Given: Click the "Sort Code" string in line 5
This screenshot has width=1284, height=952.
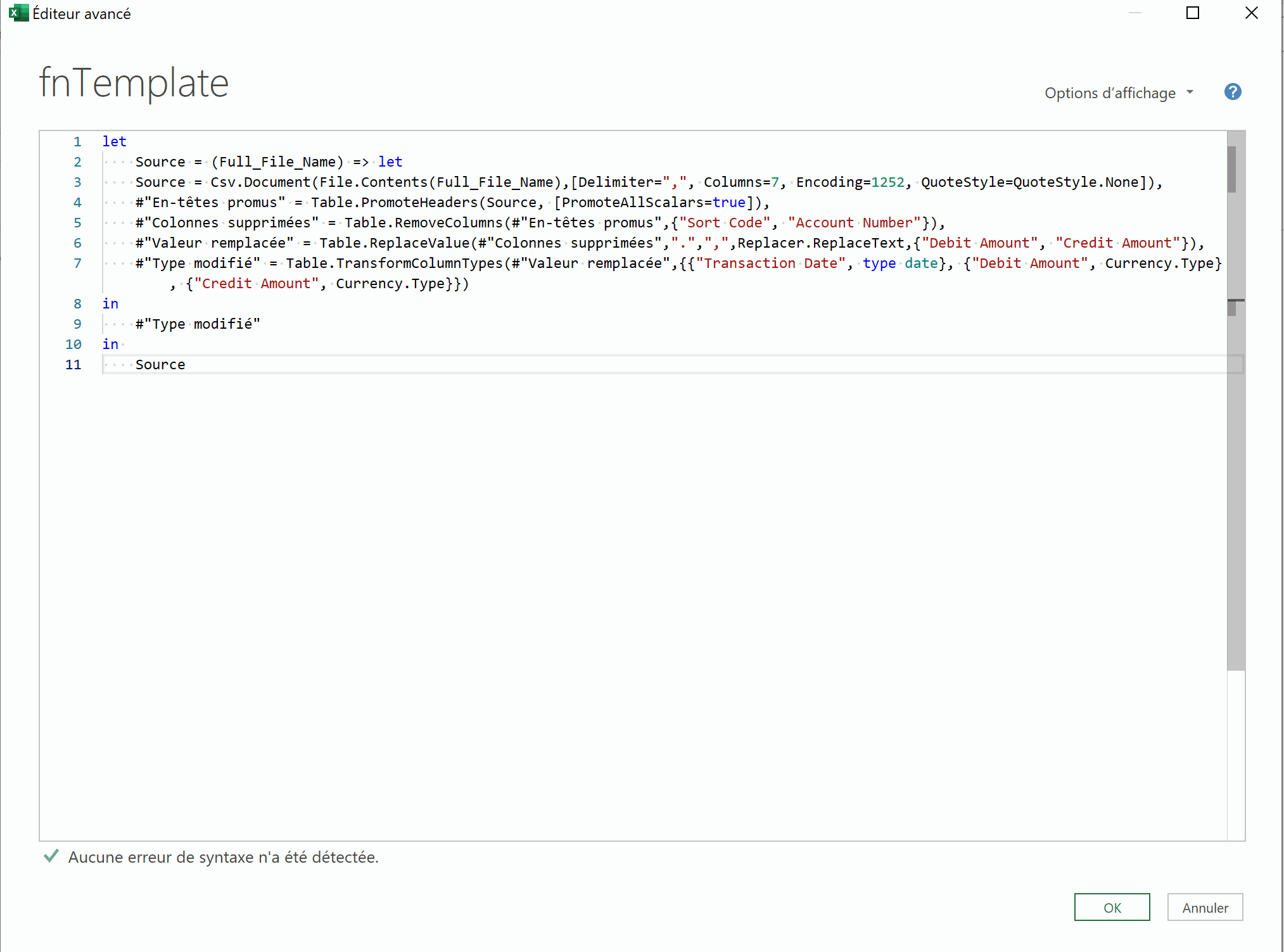Looking at the screenshot, I should pos(724,223).
